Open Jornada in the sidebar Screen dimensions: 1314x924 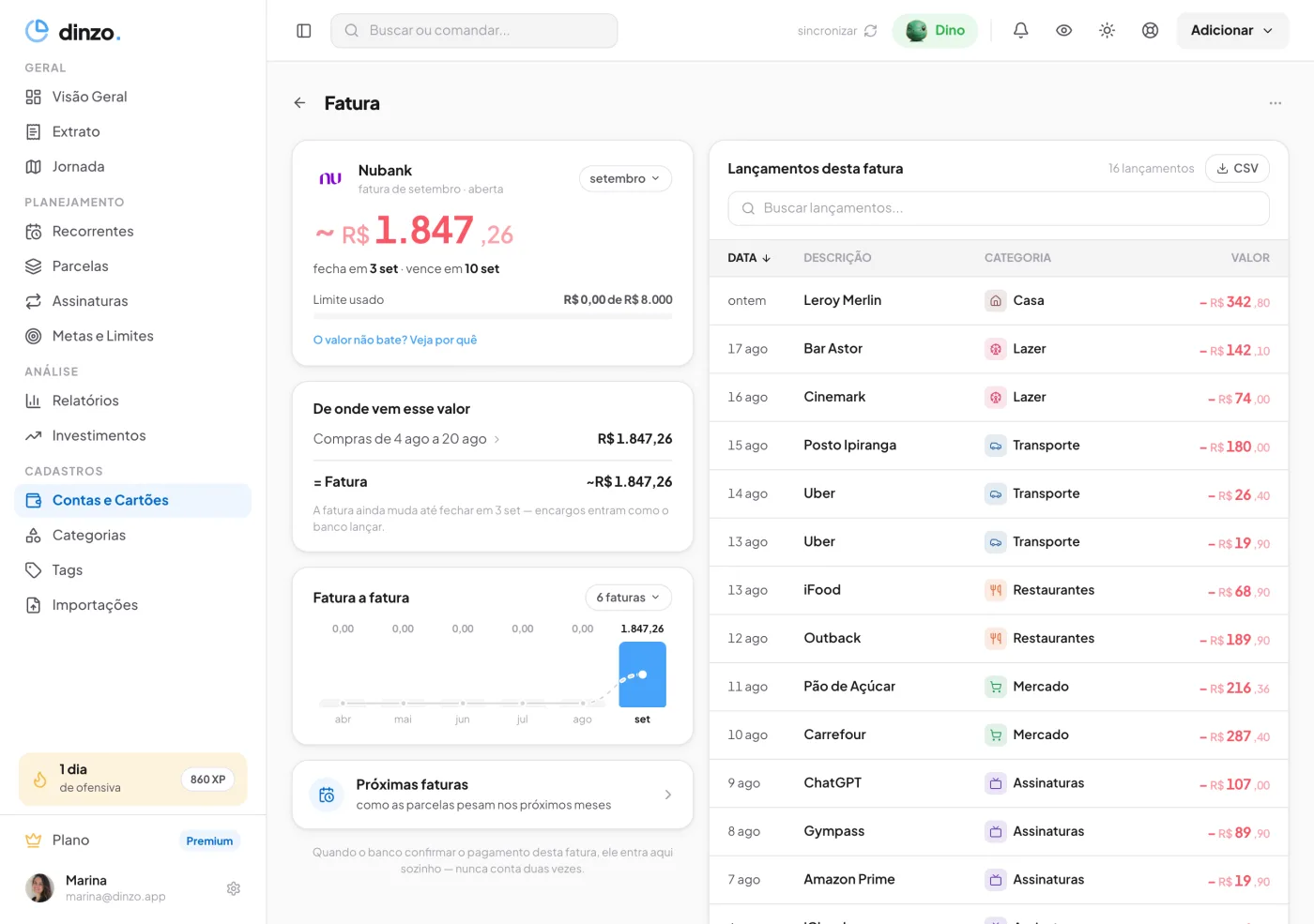coord(133,167)
